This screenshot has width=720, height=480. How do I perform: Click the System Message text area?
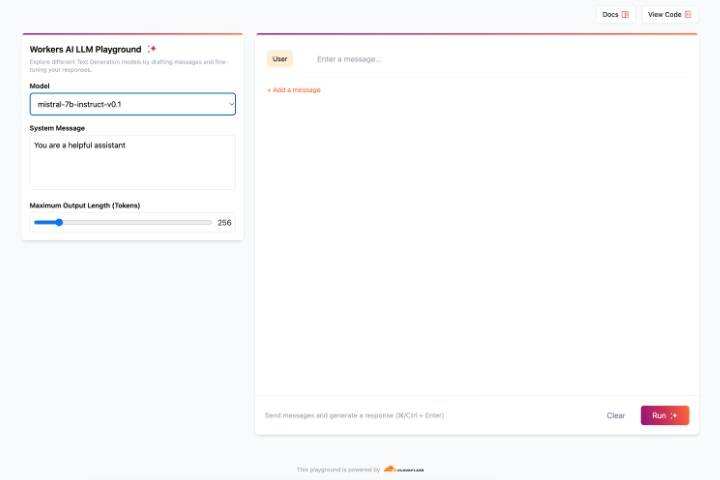(x=133, y=162)
